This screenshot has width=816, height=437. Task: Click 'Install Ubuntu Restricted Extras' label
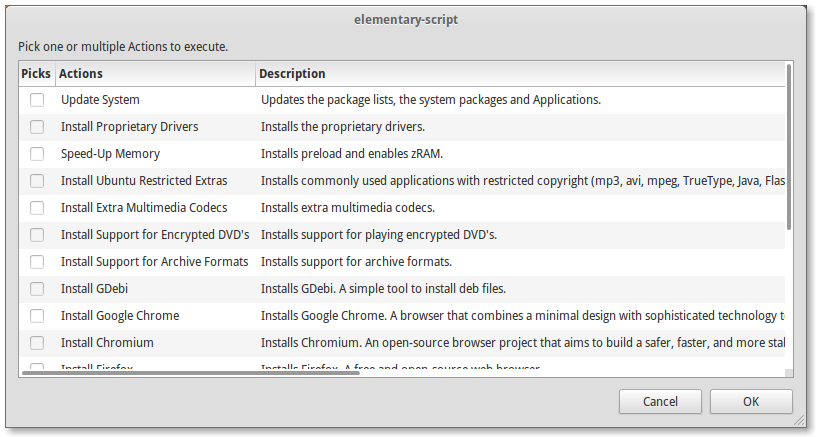pos(144,181)
